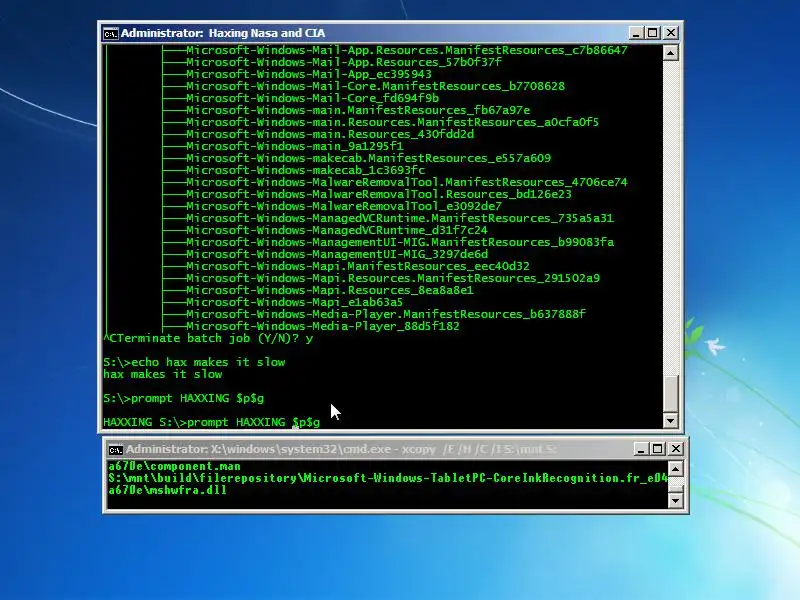Click scroll-down arrow in xcopy window
Screen dimensions: 800x600
(676, 501)
